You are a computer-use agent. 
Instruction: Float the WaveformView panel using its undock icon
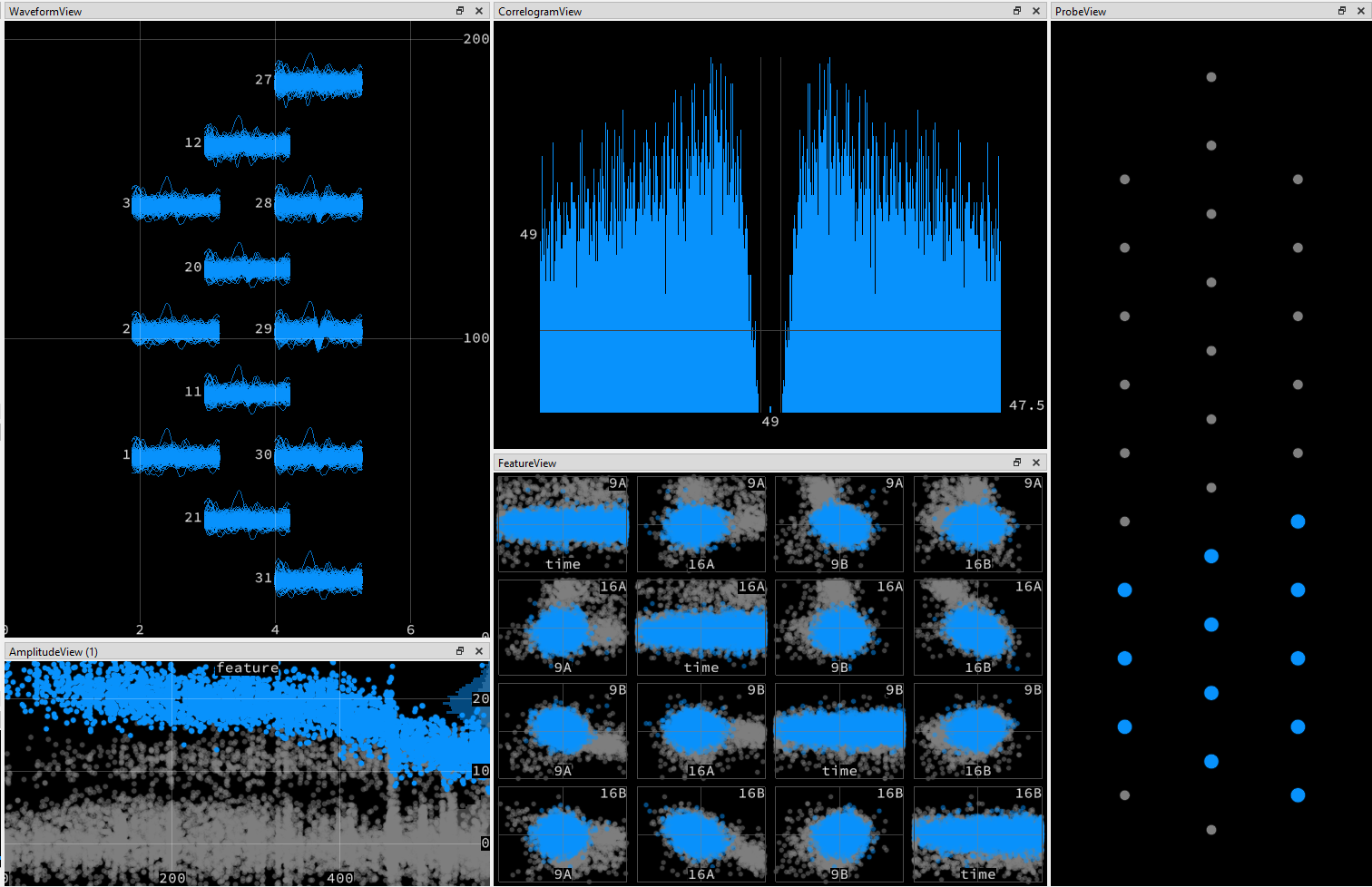pyautogui.click(x=460, y=11)
